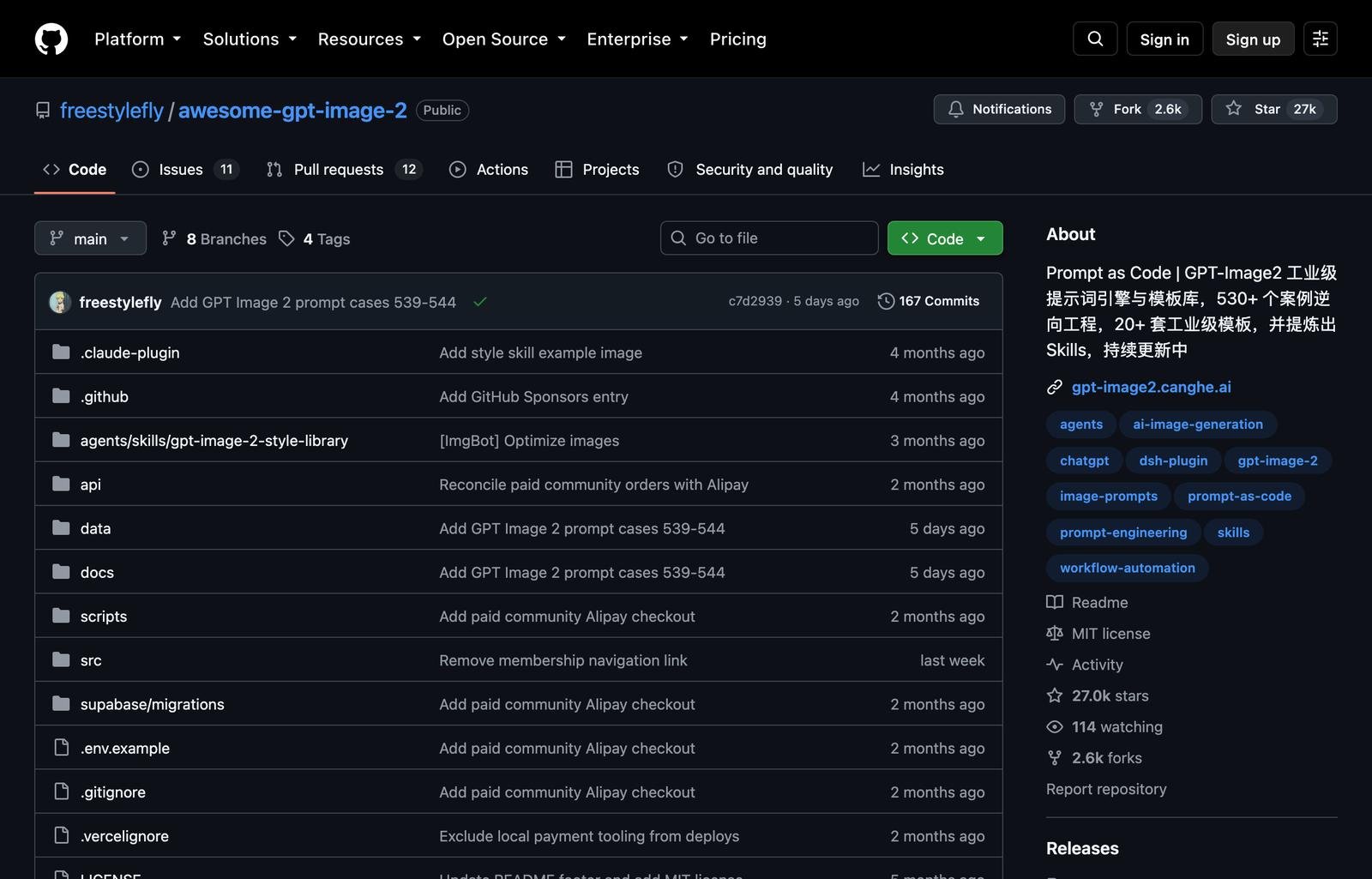
Task: Open the 'Reconcile paid community orders with Alipay' commit
Action: point(594,485)
